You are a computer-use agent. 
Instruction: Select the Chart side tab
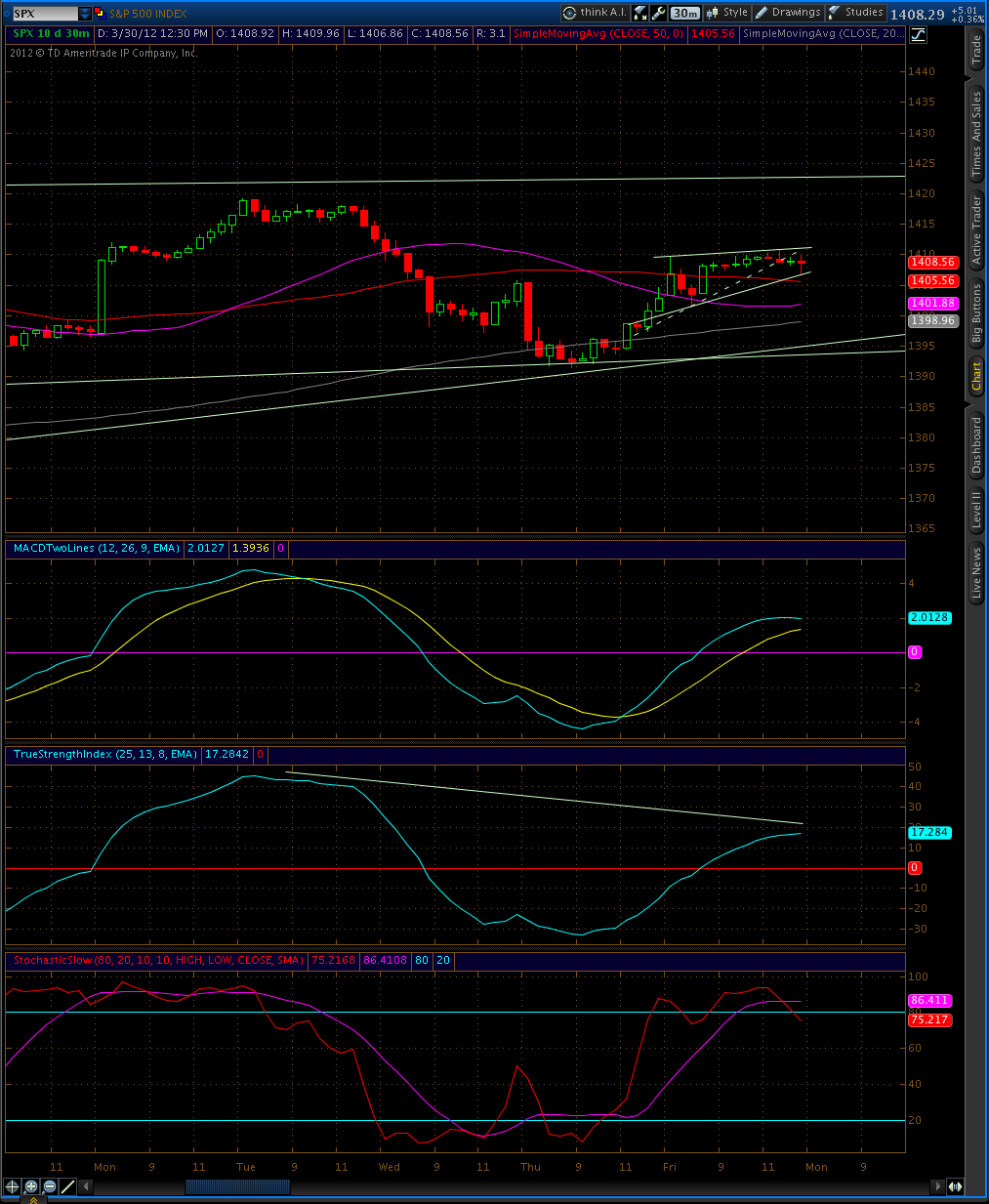(x=976, y=376)
